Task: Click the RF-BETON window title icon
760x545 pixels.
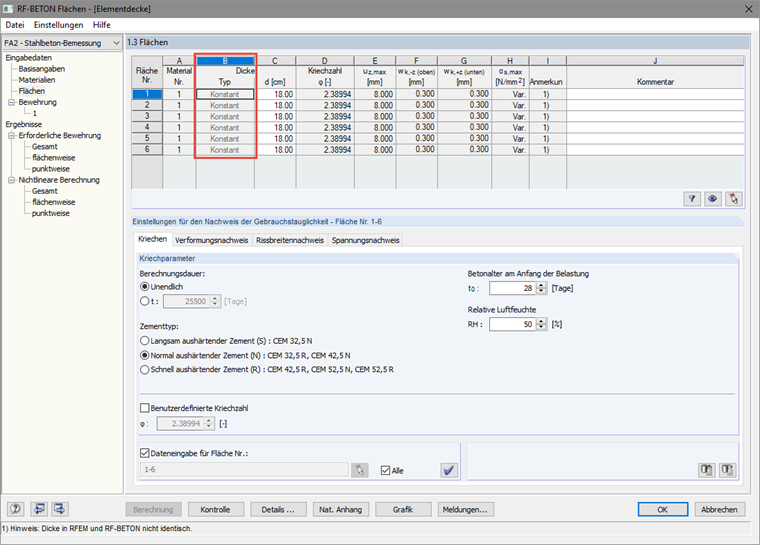Action: 8,9
